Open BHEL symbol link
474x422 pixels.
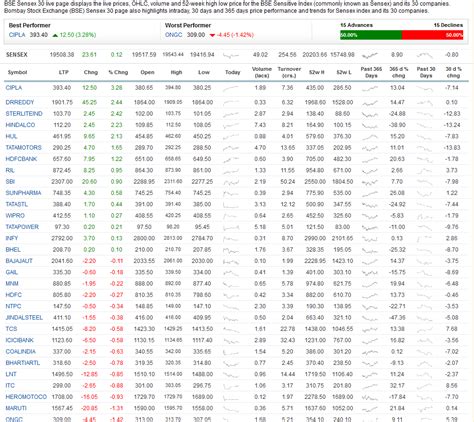coord(13,250)
